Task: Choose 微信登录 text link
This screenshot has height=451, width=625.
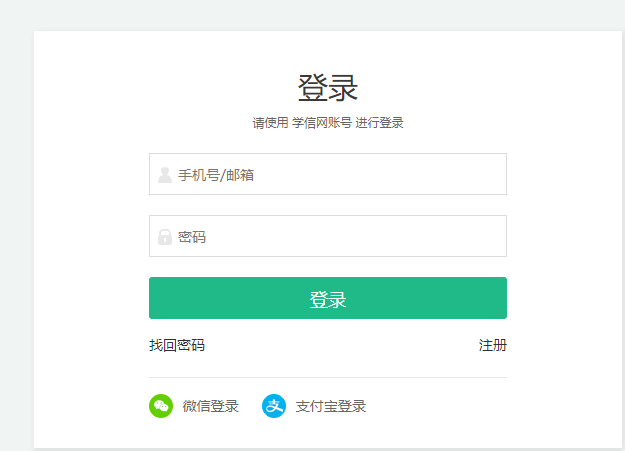Action: pyautogui.click(x=210, y=406)
